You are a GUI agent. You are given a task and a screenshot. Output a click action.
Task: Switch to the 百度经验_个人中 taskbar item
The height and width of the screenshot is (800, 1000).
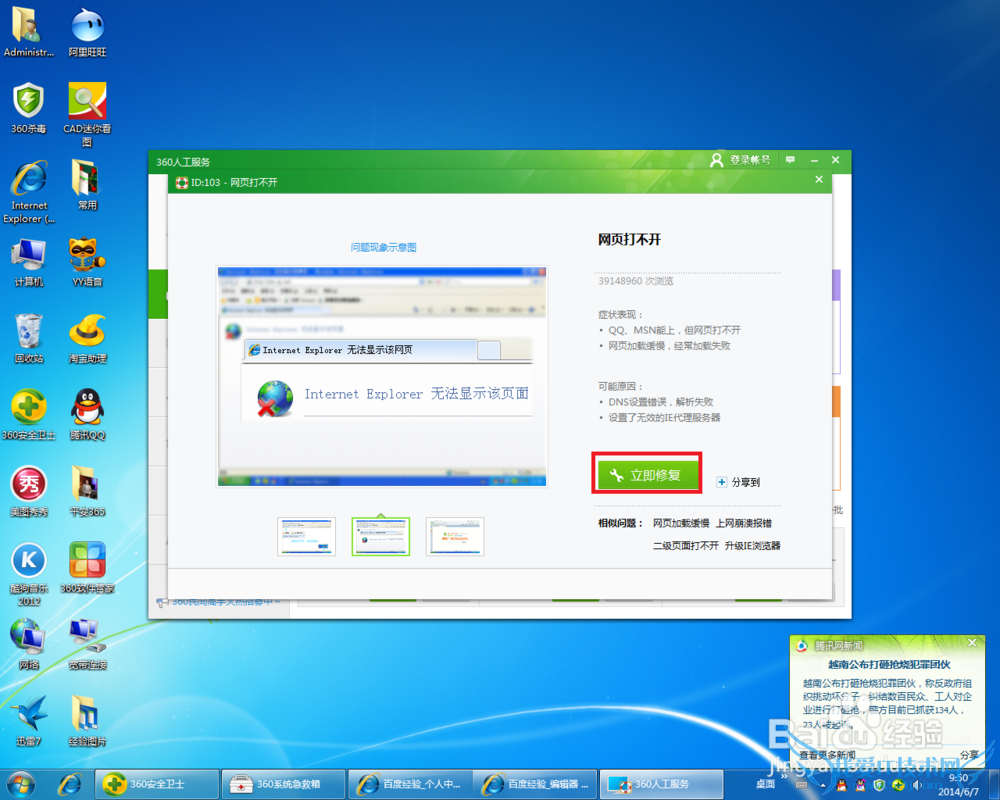coord(409,784)
